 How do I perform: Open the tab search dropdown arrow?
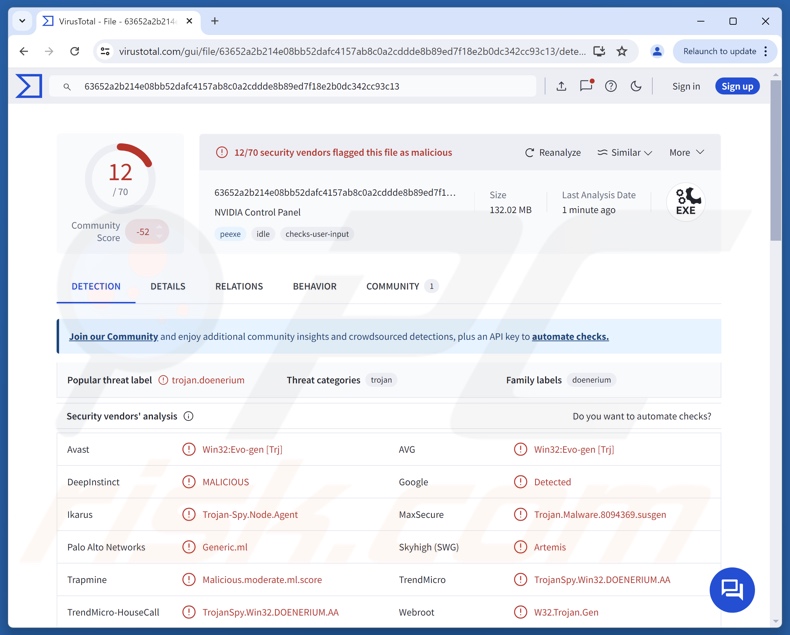(22, 21)
